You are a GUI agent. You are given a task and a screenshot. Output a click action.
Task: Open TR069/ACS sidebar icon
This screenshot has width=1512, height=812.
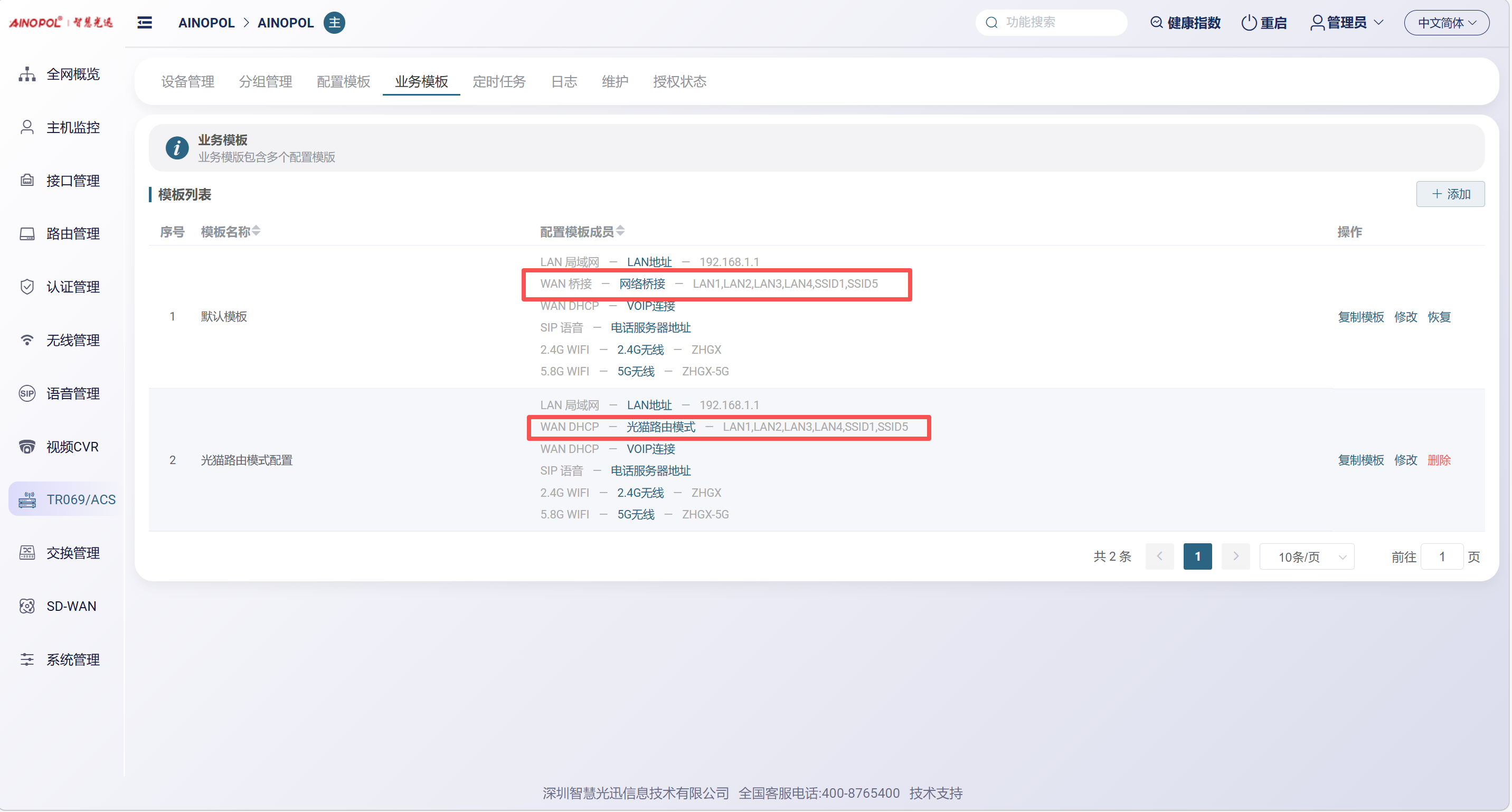point(27,499)
